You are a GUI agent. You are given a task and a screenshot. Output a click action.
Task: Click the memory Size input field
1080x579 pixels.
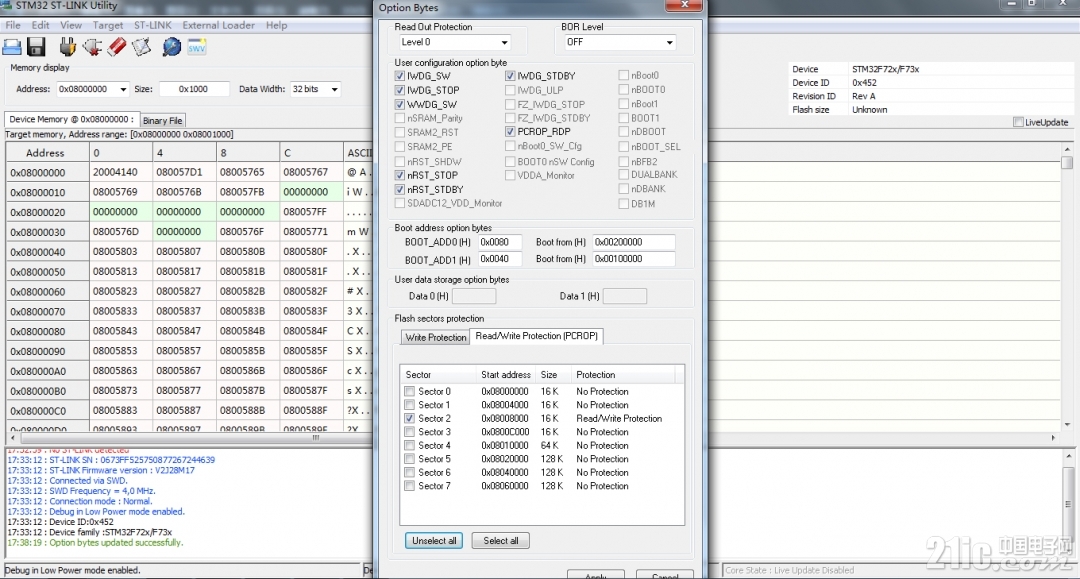click(194, 89)
